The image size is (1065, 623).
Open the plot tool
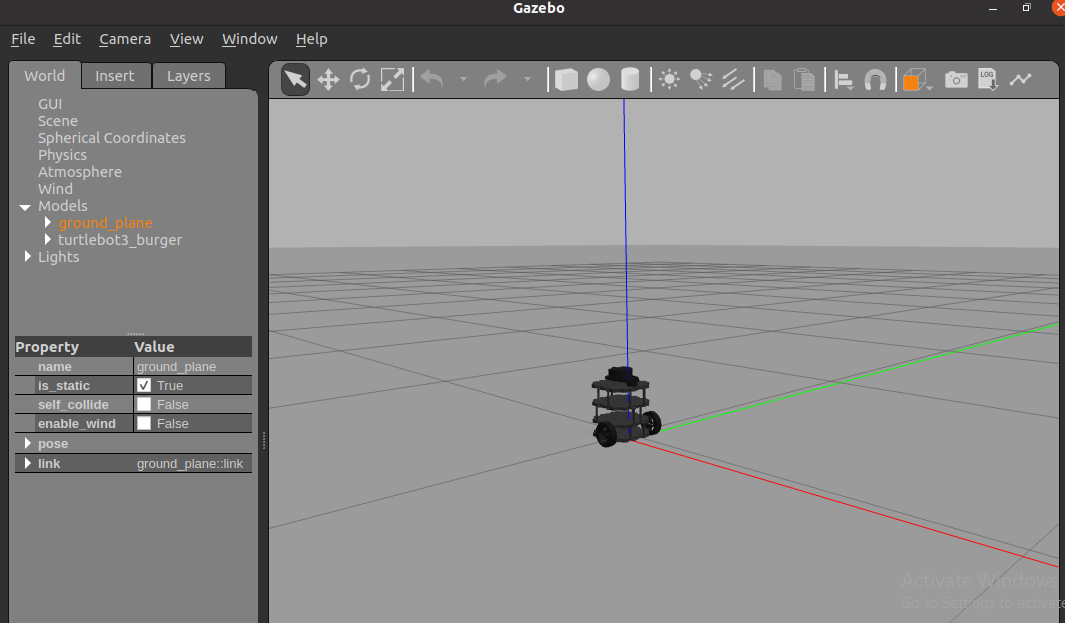(1022, 80)
